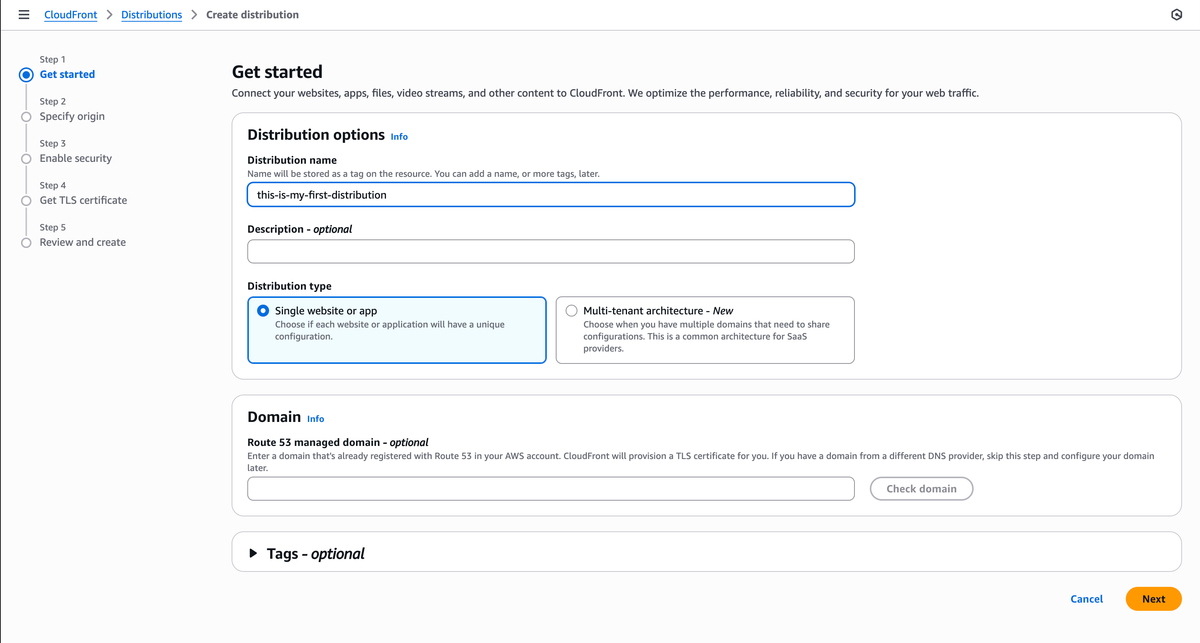This screenshot has height=643, width=1200.
Task: Go to CloudFront breadcrumb link
Action: point(71,15)
